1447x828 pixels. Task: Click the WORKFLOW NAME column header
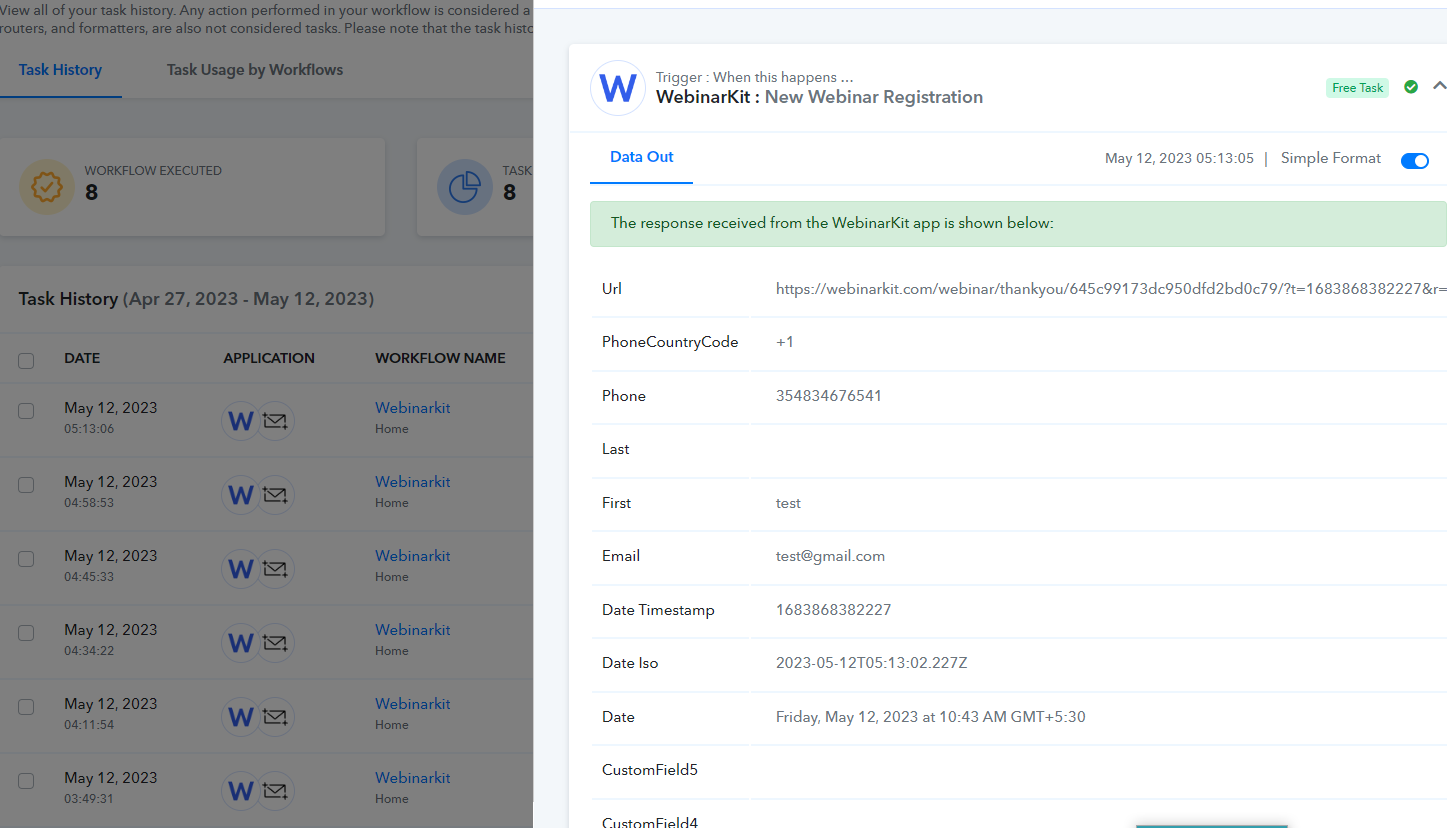coord(440,358)
